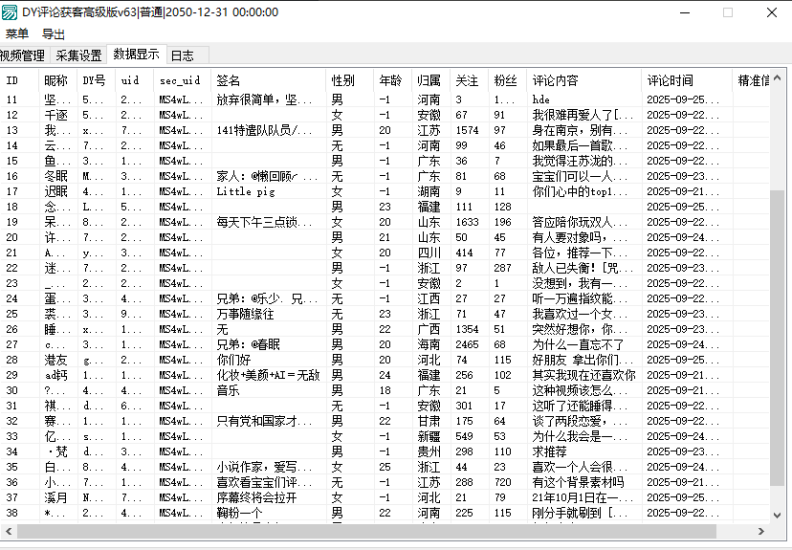This screenshot has width=792, height=550.
Task: Click comment 其实我现在还喜欢你 in row 29
Action: click(584, 375)
